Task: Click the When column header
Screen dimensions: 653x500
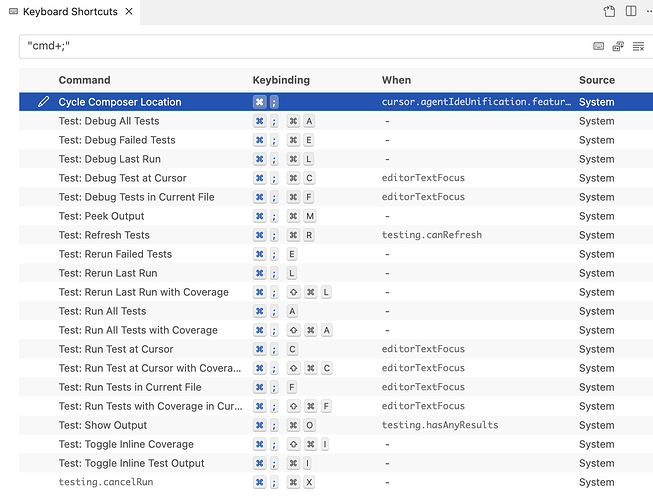Action: [x=397, y=80]
